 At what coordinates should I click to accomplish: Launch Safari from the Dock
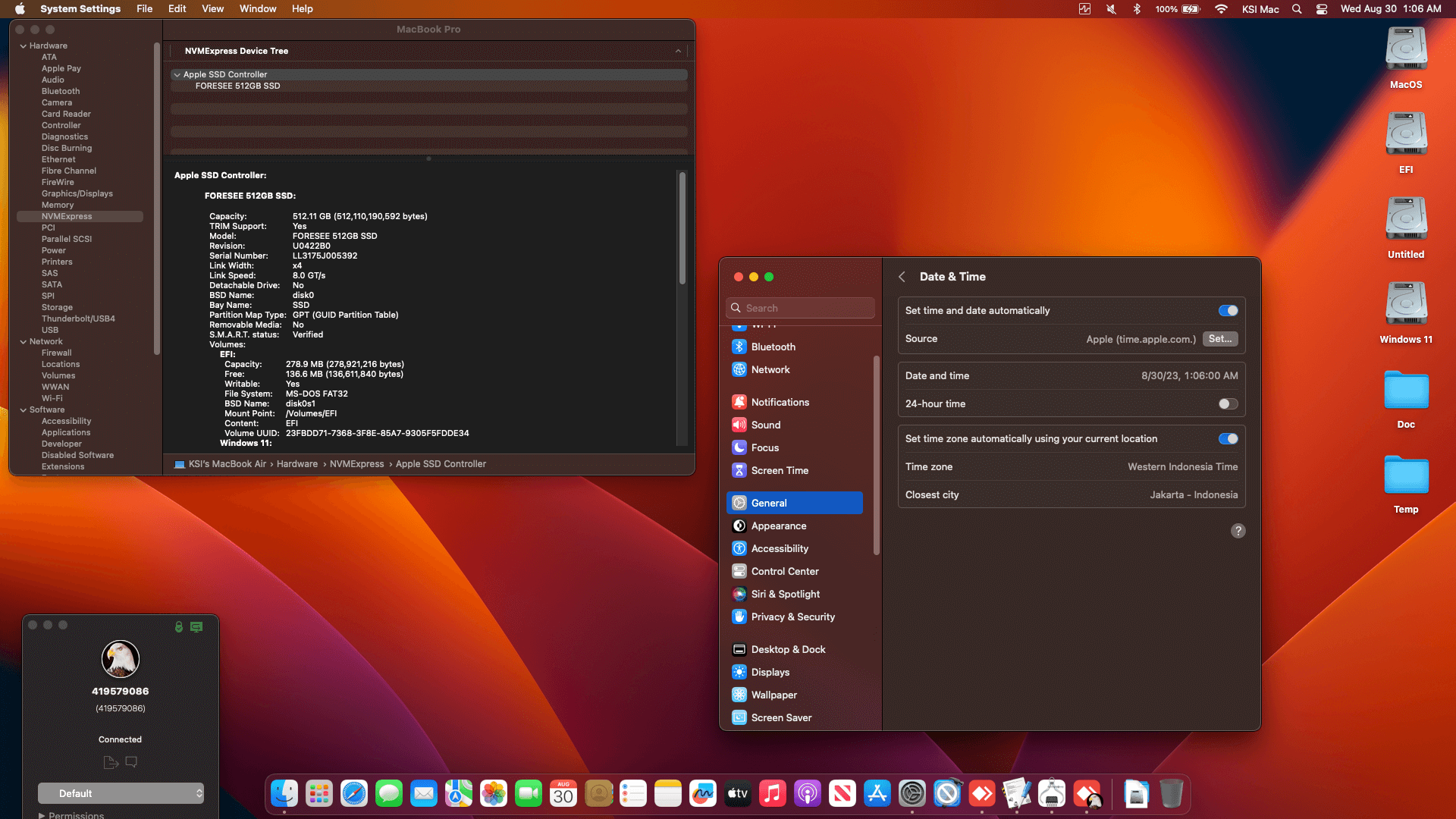[353, 794]
